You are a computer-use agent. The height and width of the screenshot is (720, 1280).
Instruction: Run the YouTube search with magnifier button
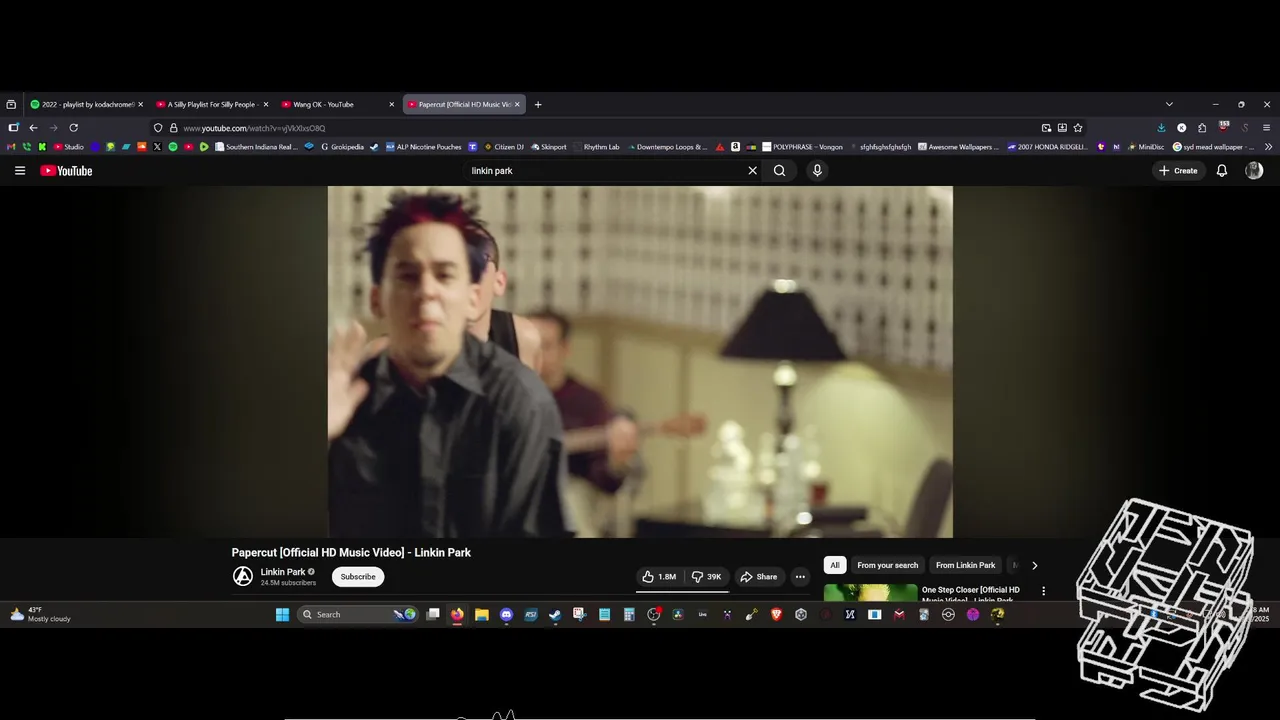pos(780,171)
